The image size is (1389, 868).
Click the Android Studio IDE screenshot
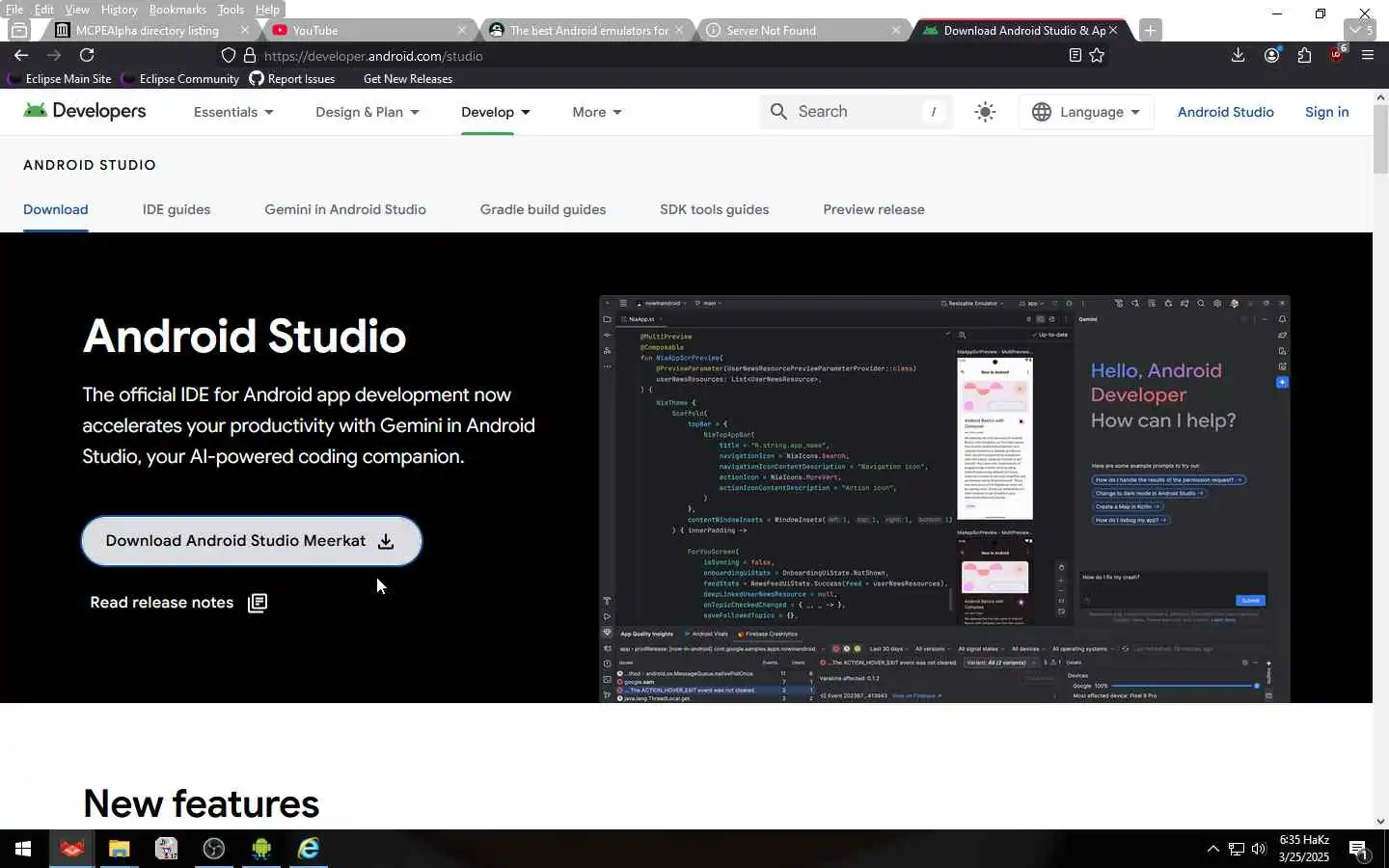(944, 499)
